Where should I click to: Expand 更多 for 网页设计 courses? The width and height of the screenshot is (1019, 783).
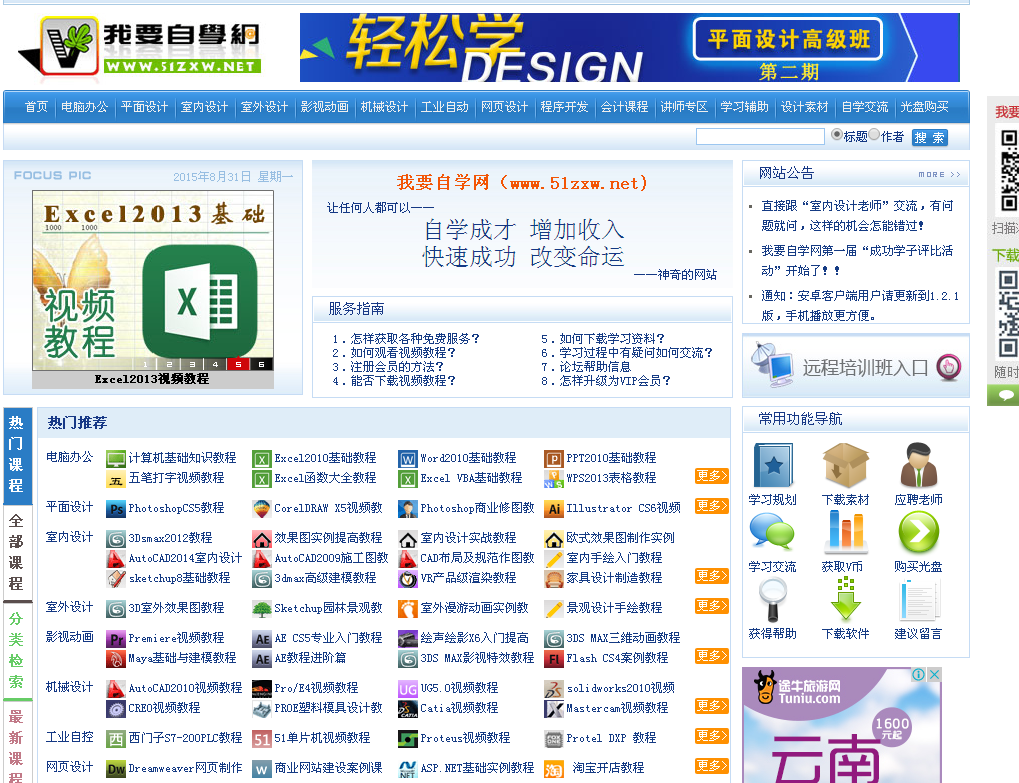[712, 765]
